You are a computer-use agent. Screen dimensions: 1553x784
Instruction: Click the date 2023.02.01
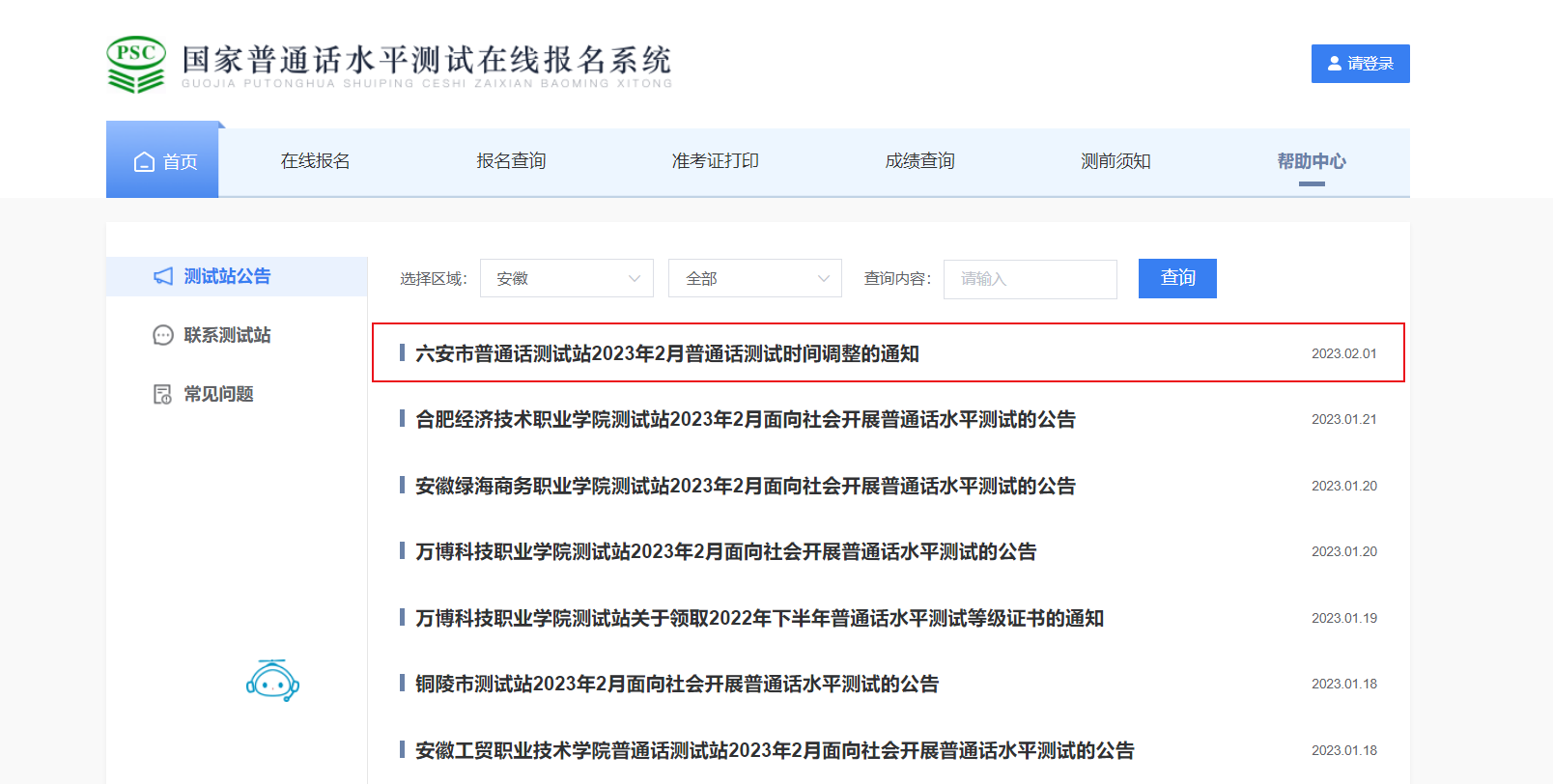click(1344, 353)
